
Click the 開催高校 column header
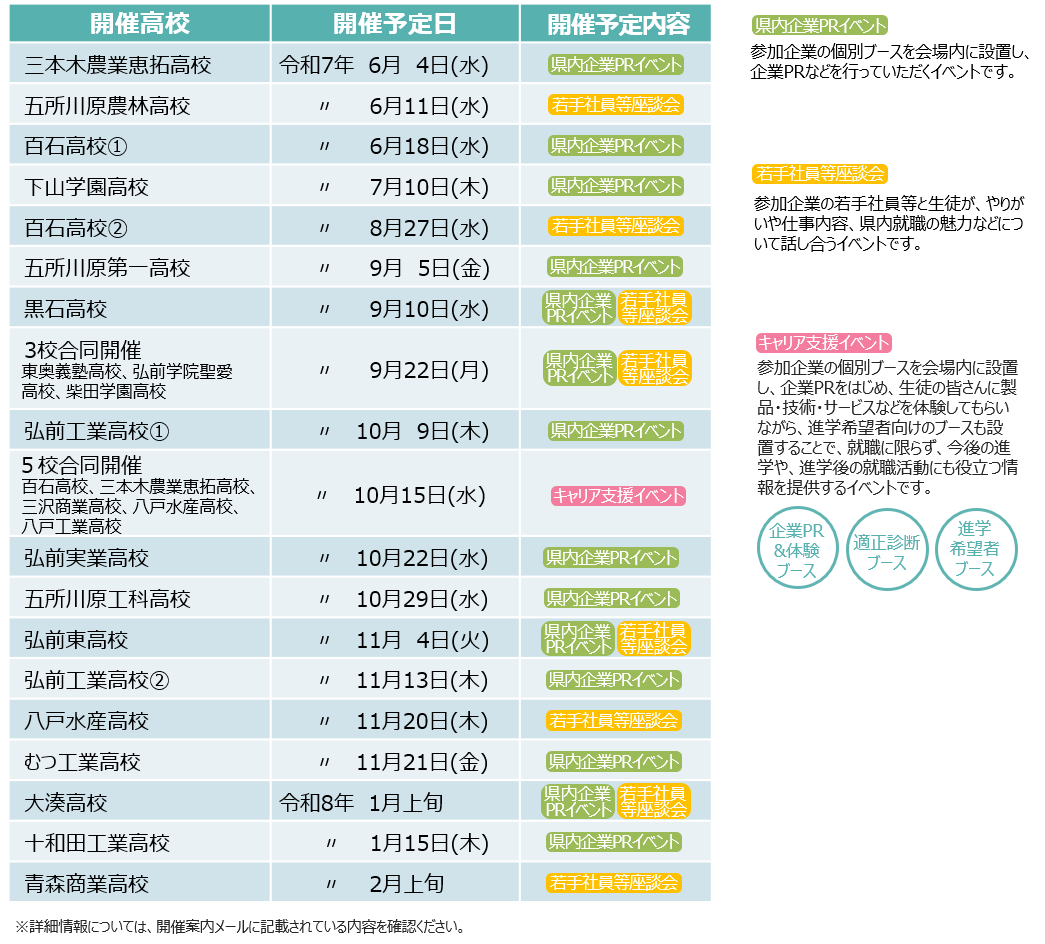[140, 23]
